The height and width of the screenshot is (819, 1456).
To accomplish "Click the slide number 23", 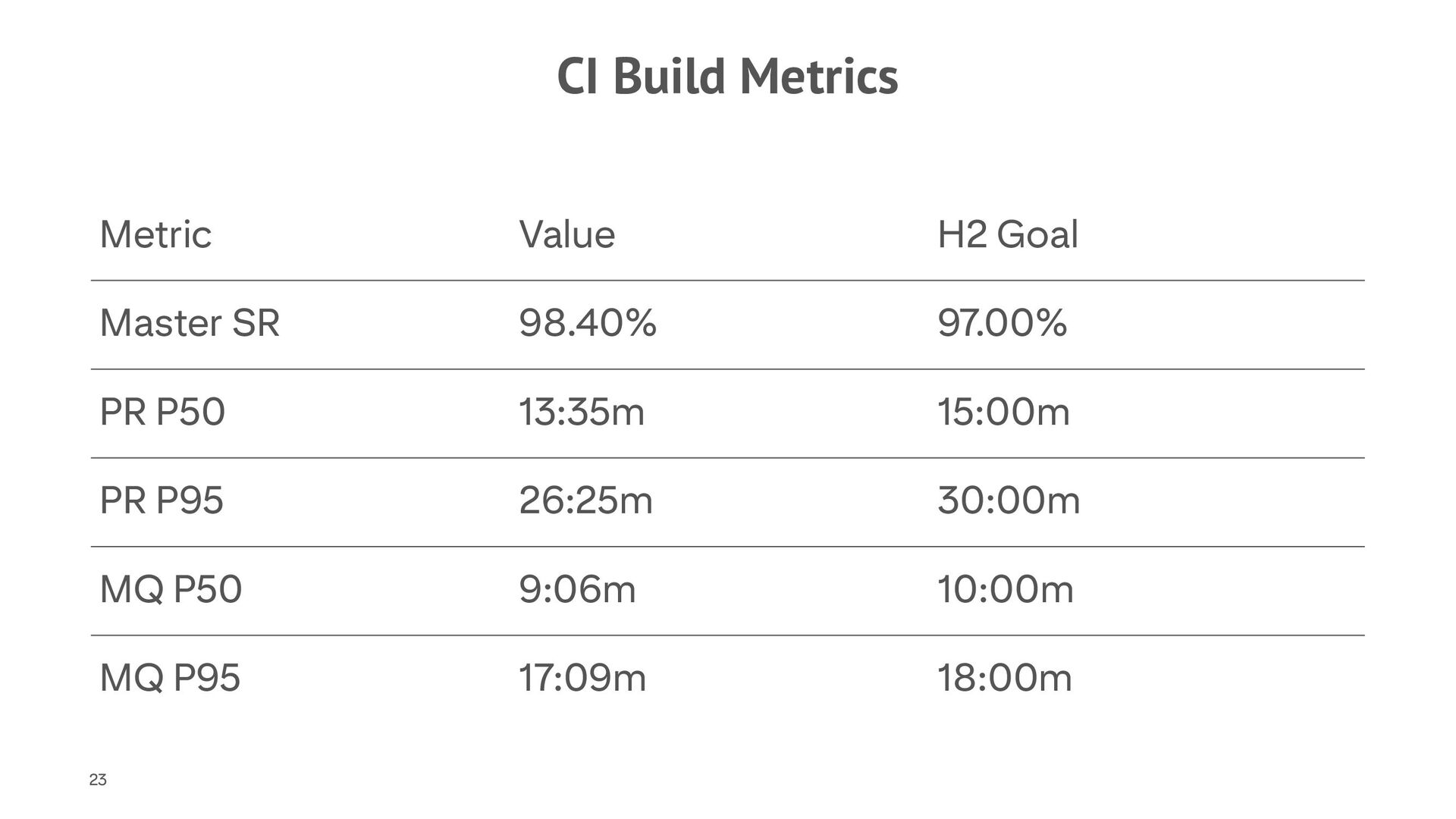I will coord(98,780).
